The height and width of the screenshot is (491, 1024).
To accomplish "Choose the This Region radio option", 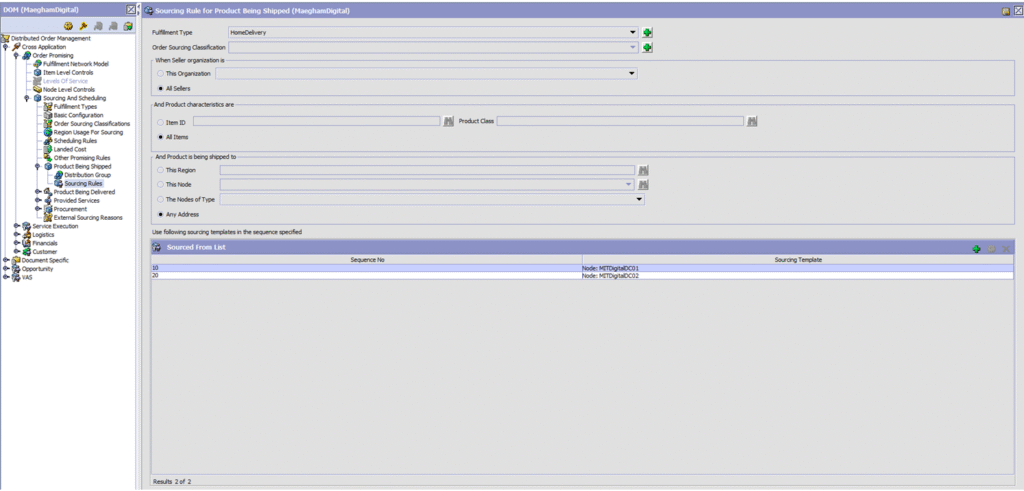I will (161, 171).
